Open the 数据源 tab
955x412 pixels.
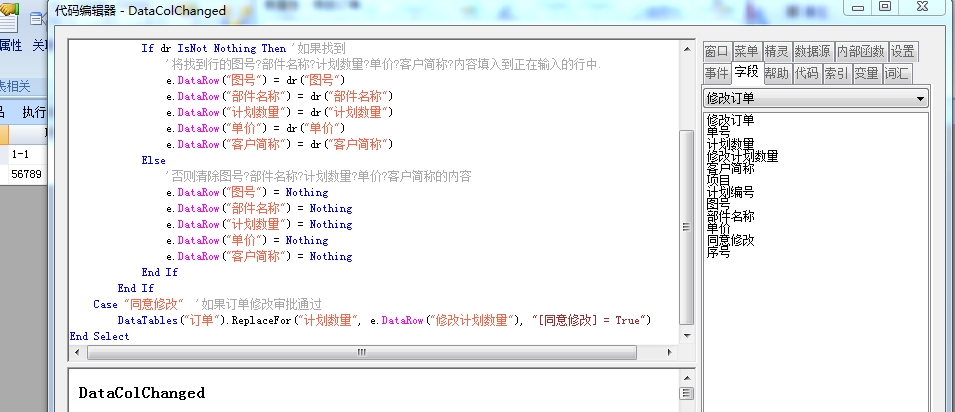[813, 52]
